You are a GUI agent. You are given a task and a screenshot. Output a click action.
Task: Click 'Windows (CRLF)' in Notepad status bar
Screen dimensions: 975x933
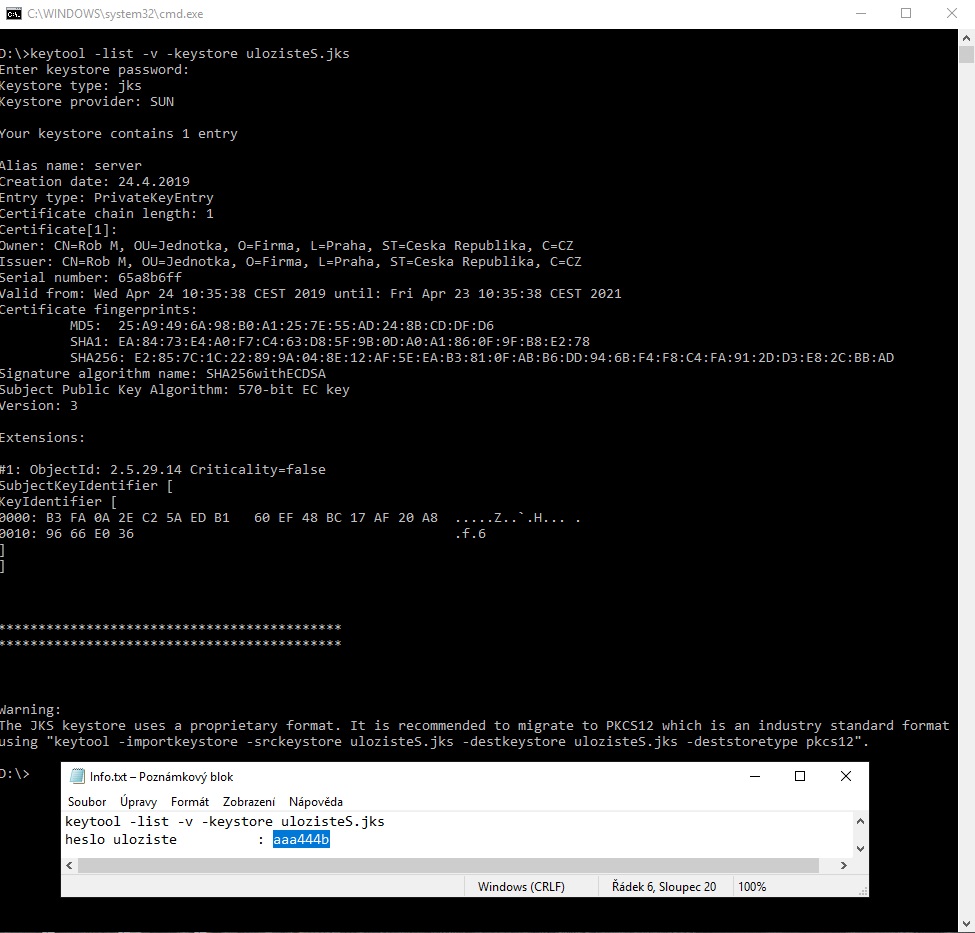point(521,886)
